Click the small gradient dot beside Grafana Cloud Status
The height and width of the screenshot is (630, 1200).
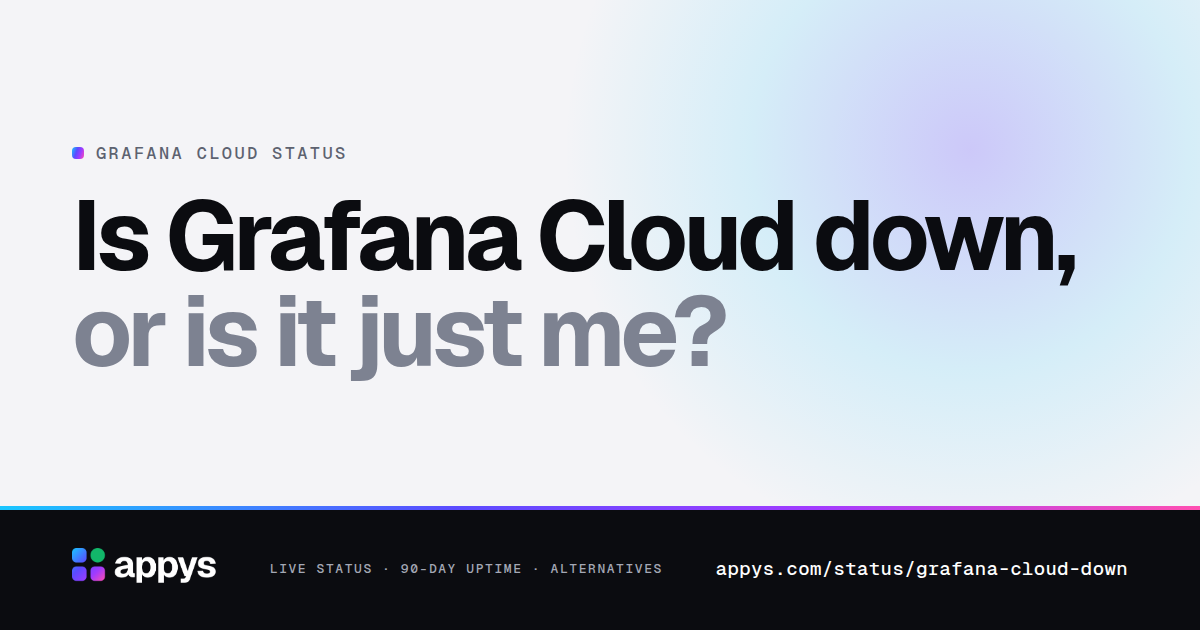click(78, 153)
